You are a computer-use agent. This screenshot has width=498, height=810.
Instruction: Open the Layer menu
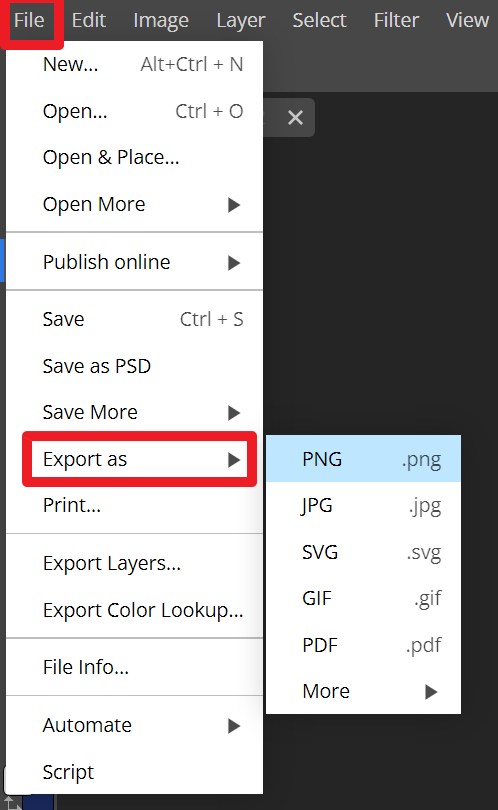[x=240, y=21]
